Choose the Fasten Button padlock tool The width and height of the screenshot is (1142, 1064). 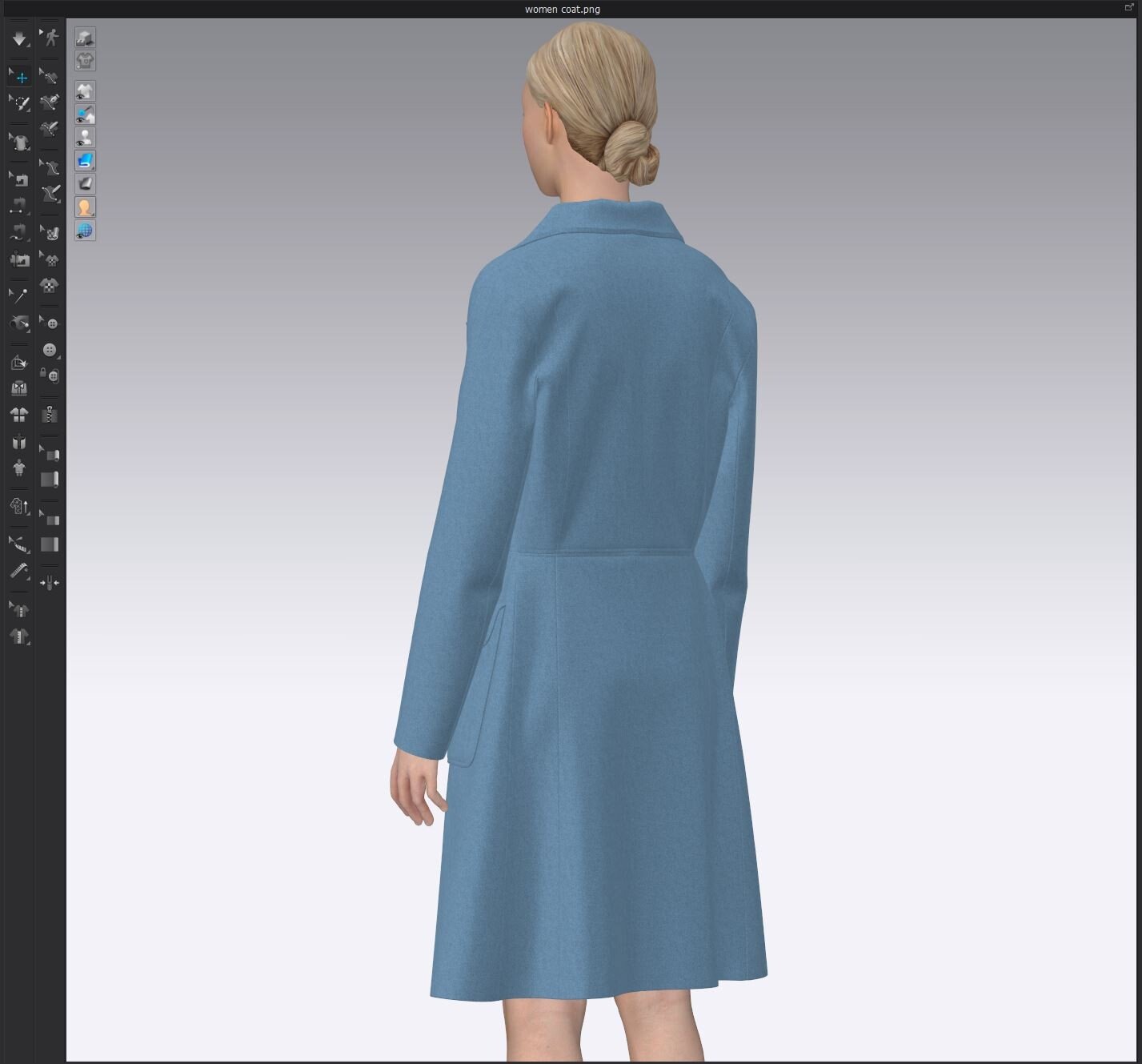[50, 375]
